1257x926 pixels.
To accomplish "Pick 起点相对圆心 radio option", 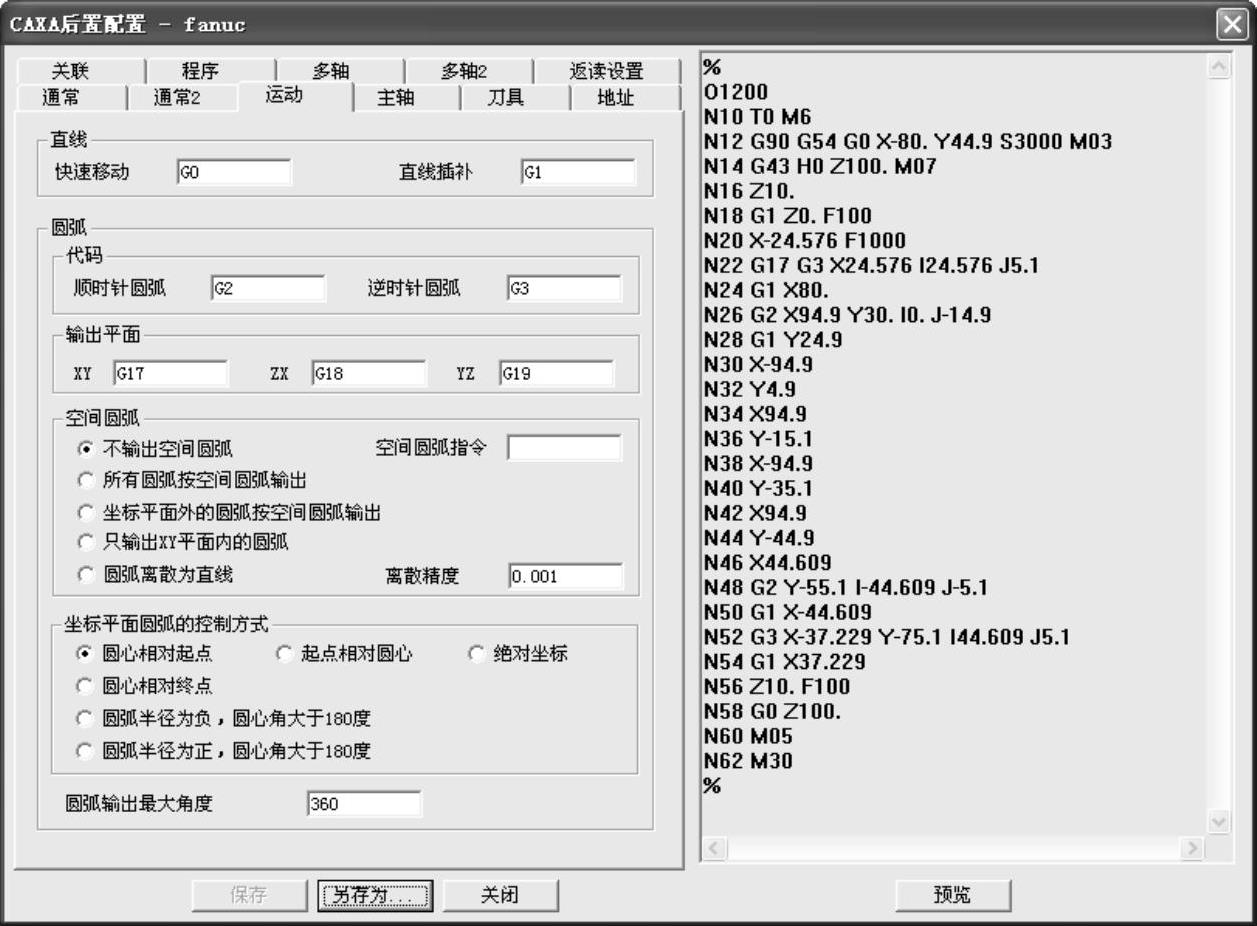I will 284,654.
